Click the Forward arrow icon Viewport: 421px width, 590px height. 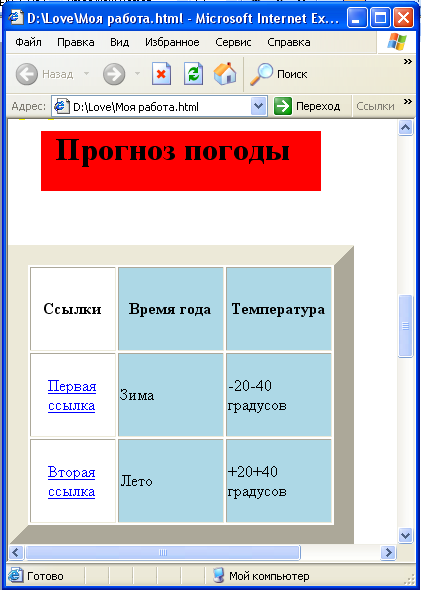[x=114, y=74]
